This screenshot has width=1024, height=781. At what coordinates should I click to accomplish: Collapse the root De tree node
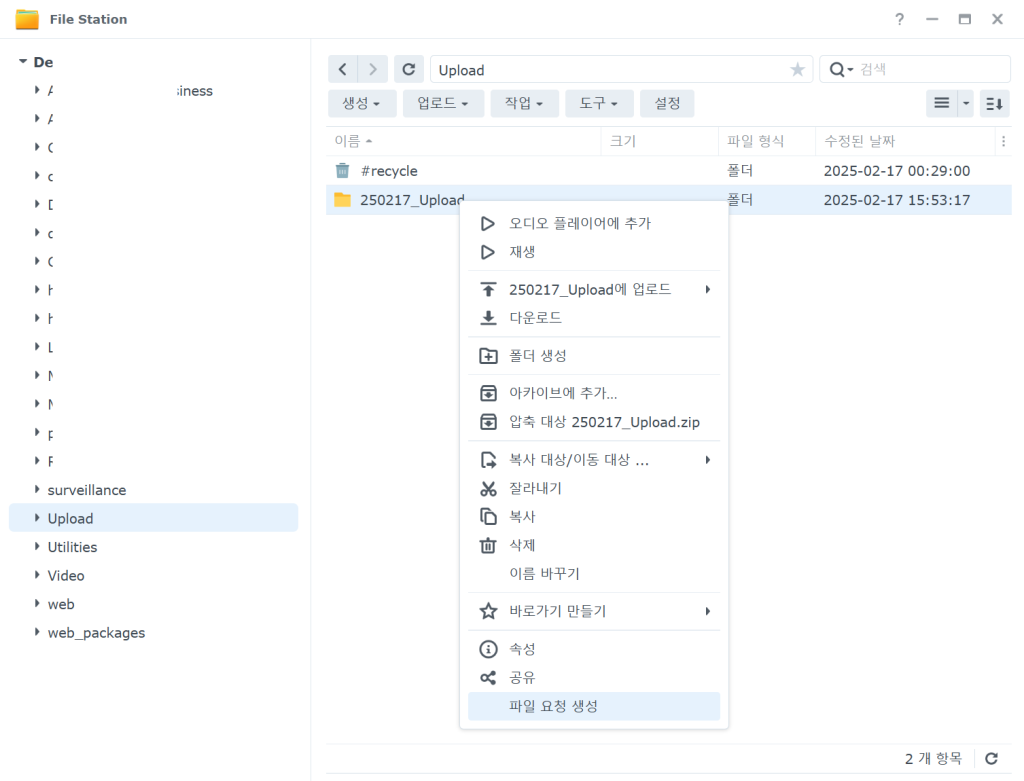click(x=23, y=61)
